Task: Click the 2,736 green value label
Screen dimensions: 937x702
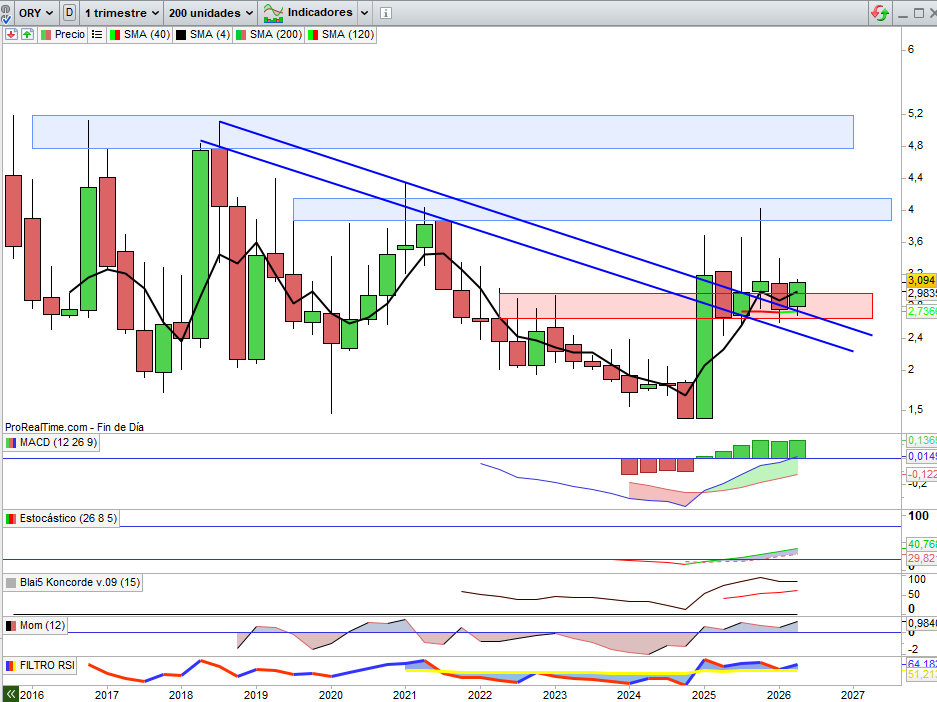Action: [x=921, y=311]
